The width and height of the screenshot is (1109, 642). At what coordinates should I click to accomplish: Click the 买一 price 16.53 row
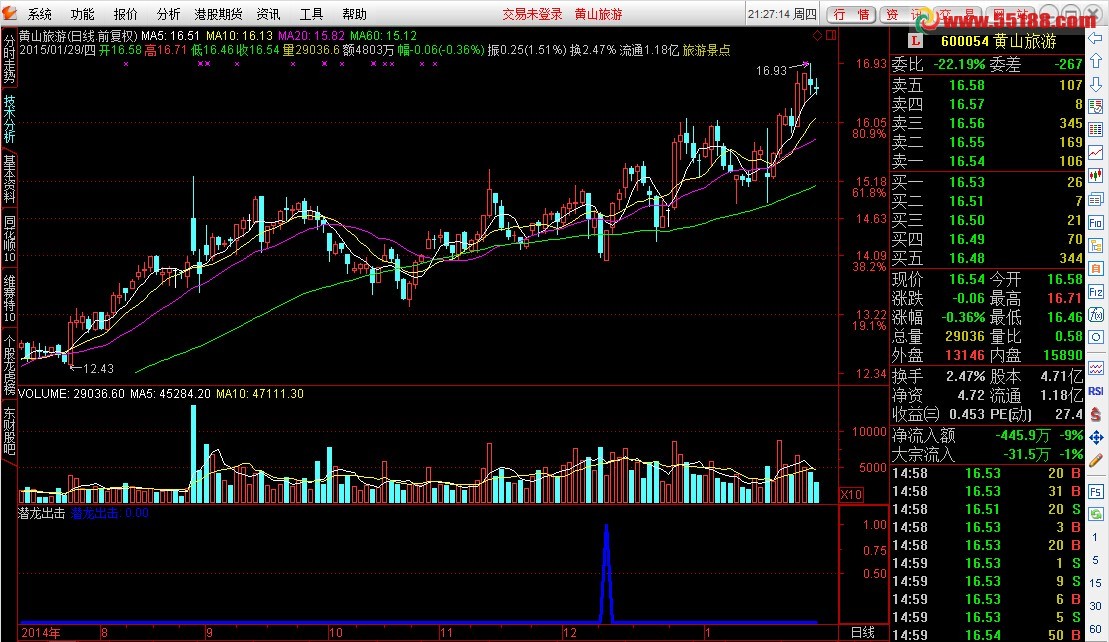[x=987, y=182]
